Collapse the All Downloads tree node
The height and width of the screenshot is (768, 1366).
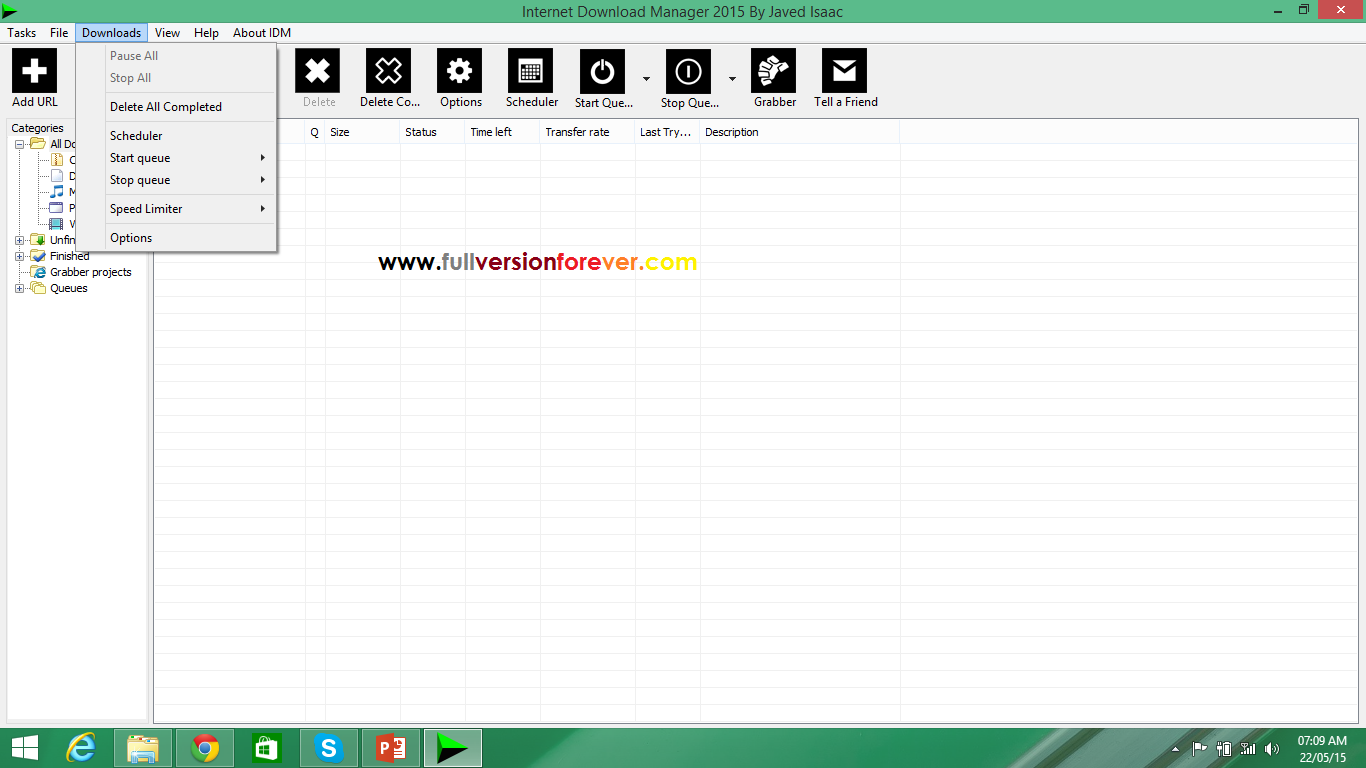[19, 144]
